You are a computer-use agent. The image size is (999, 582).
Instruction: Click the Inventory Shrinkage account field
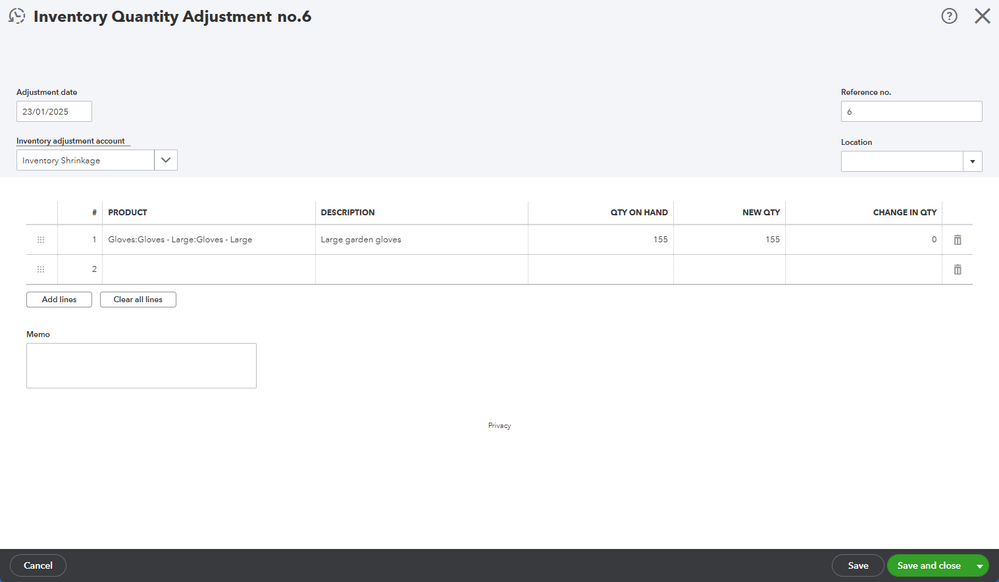85,160
